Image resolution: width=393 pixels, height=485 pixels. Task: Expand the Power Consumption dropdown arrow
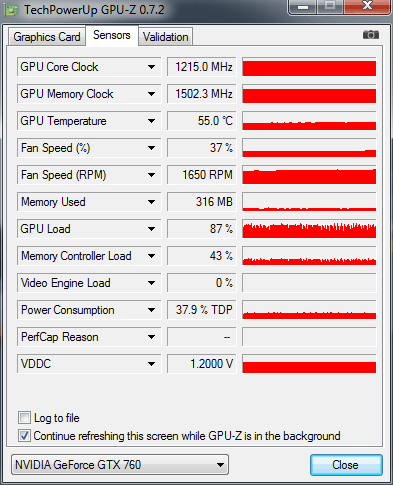click(x=151, y=310)
